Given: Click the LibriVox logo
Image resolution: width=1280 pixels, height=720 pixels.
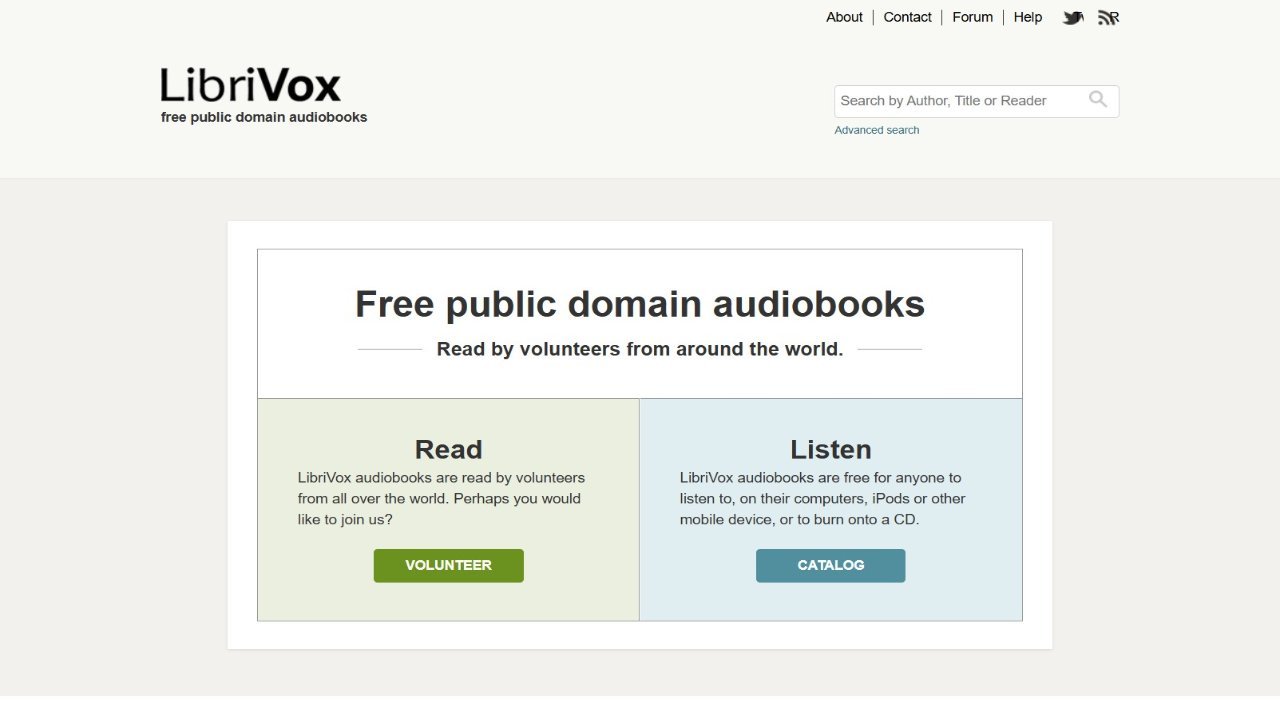Looking at the screenshot, I should (x=251, y=85).
